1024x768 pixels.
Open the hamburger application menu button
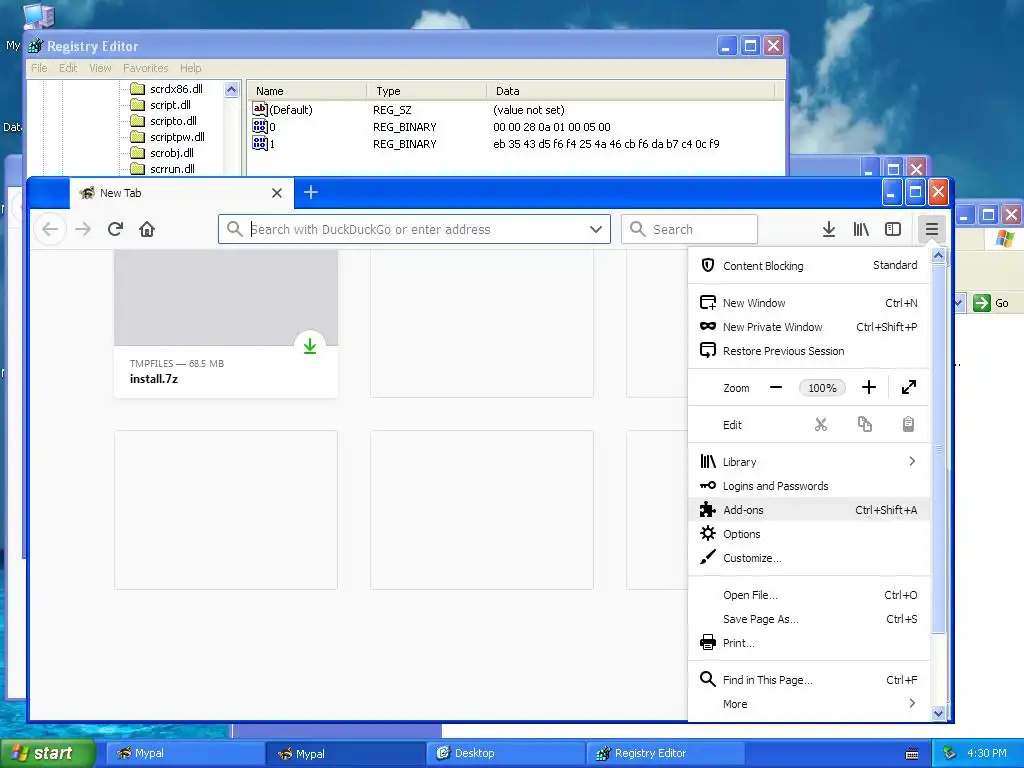931,229
